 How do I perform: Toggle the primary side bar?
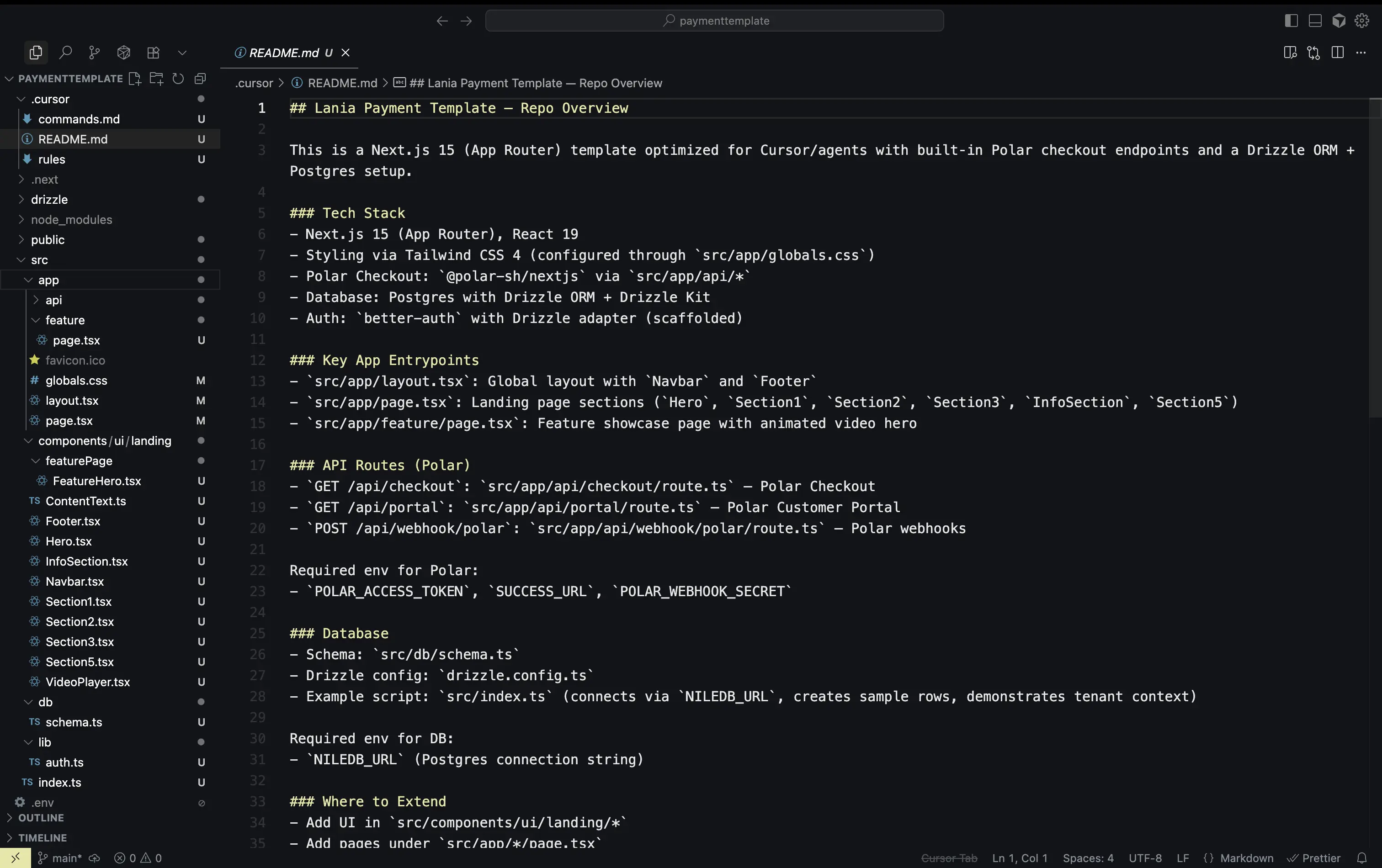[1291, 21]
